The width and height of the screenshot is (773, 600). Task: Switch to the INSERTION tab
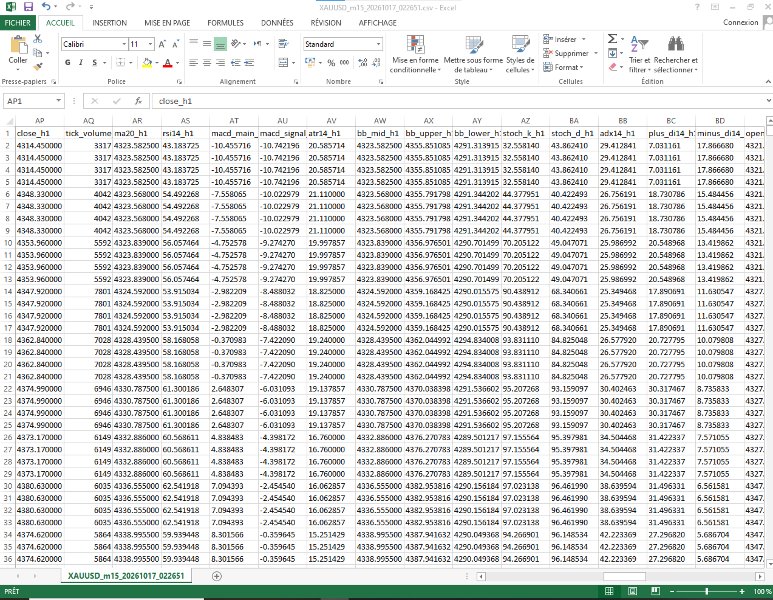coord(109,23)
